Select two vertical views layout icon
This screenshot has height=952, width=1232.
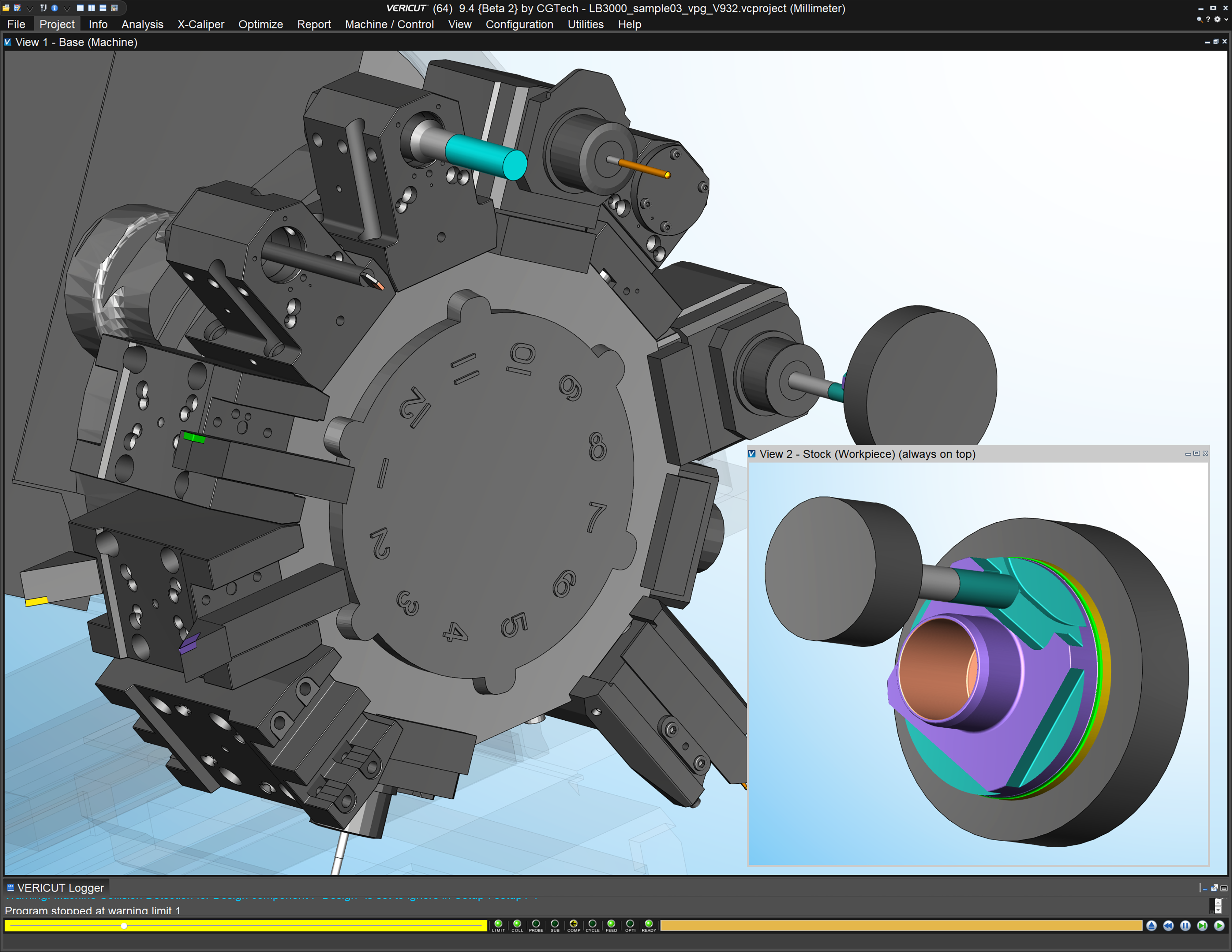91,8
